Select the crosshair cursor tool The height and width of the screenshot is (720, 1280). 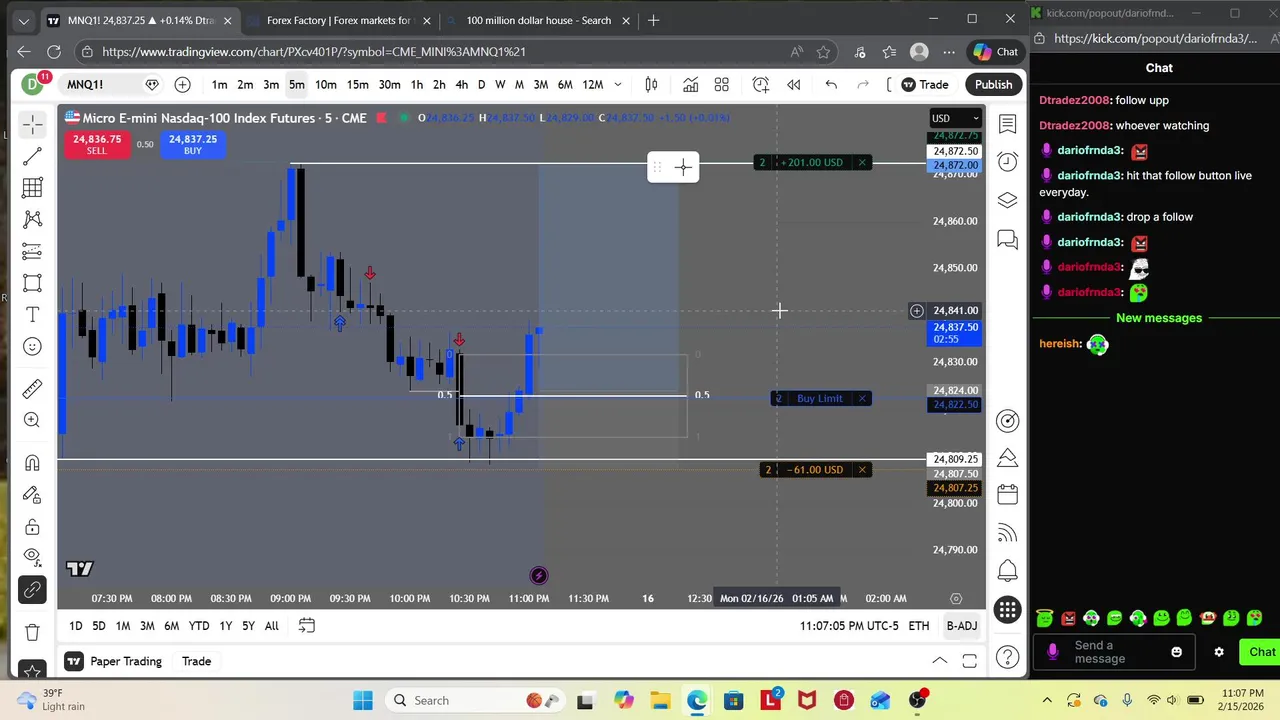coord(32,124)
